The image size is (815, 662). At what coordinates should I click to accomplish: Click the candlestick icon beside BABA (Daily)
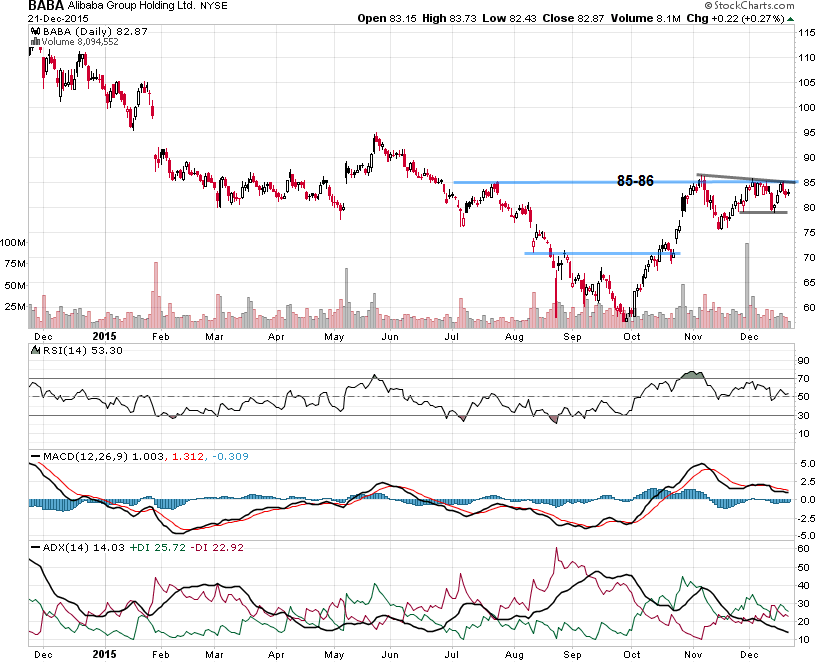coord(36,32)
